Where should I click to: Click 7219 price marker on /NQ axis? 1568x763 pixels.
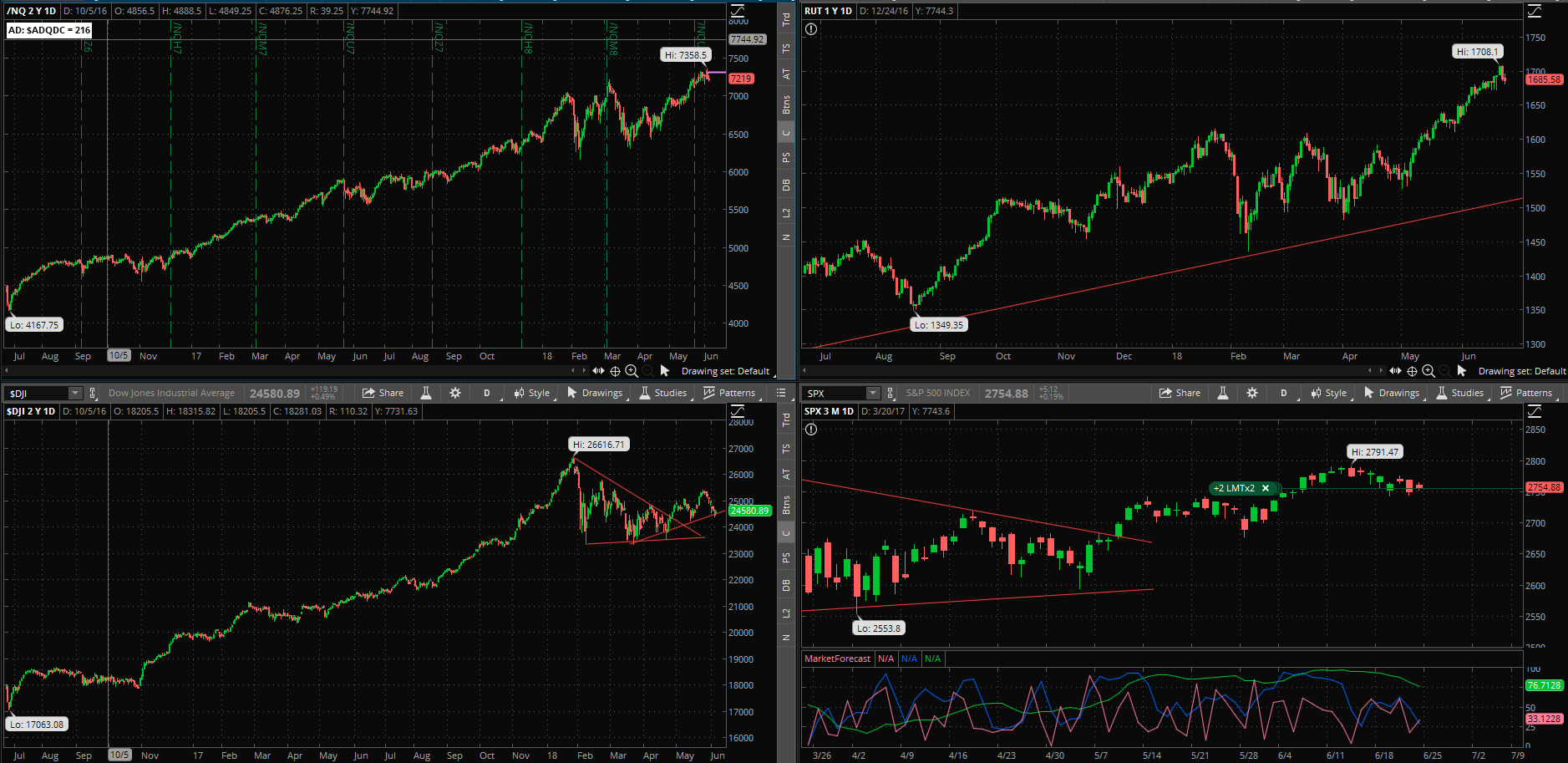[741, 79]
